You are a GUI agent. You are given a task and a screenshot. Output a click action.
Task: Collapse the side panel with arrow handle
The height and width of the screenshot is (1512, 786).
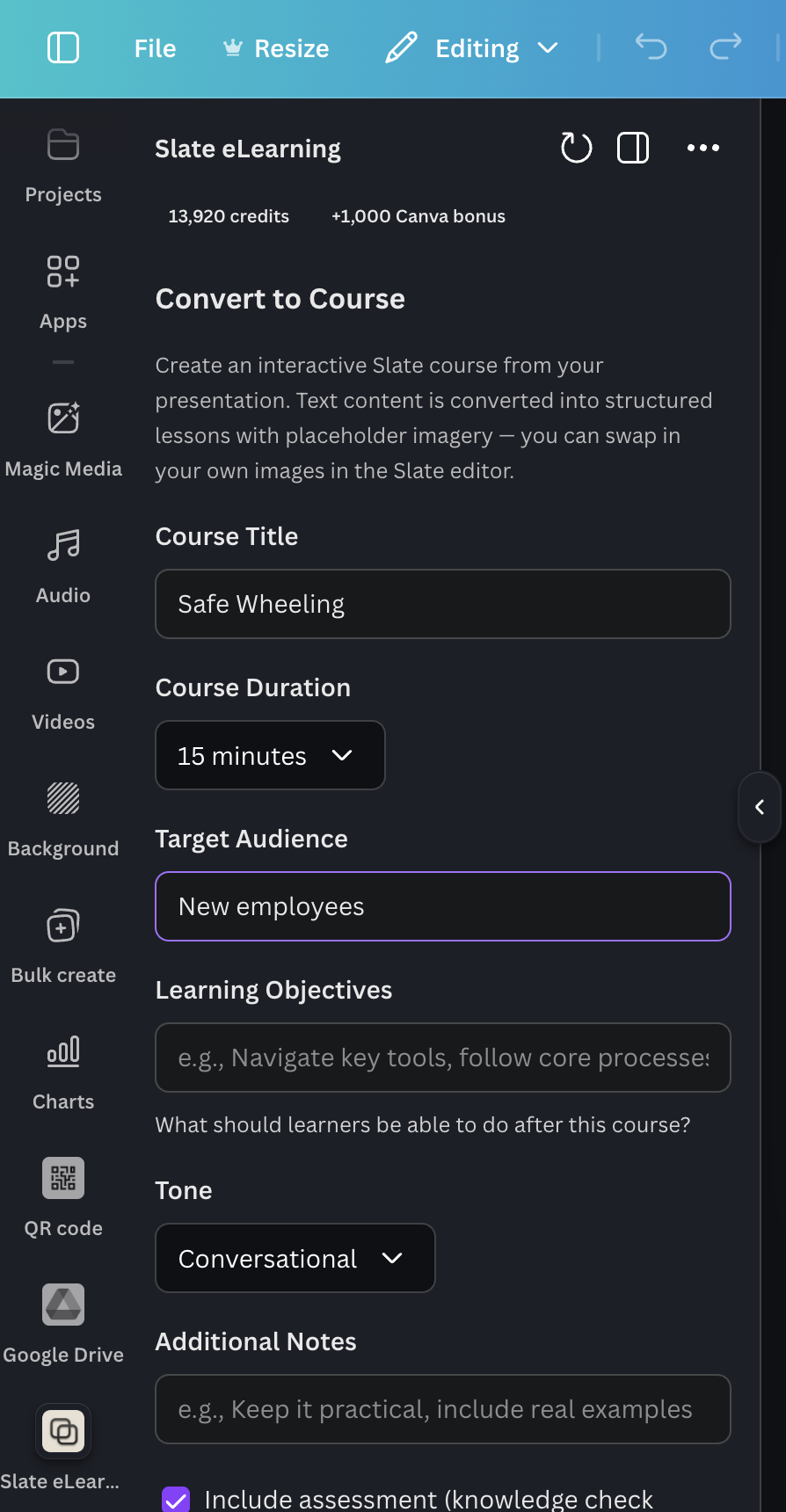click(760, 807)
